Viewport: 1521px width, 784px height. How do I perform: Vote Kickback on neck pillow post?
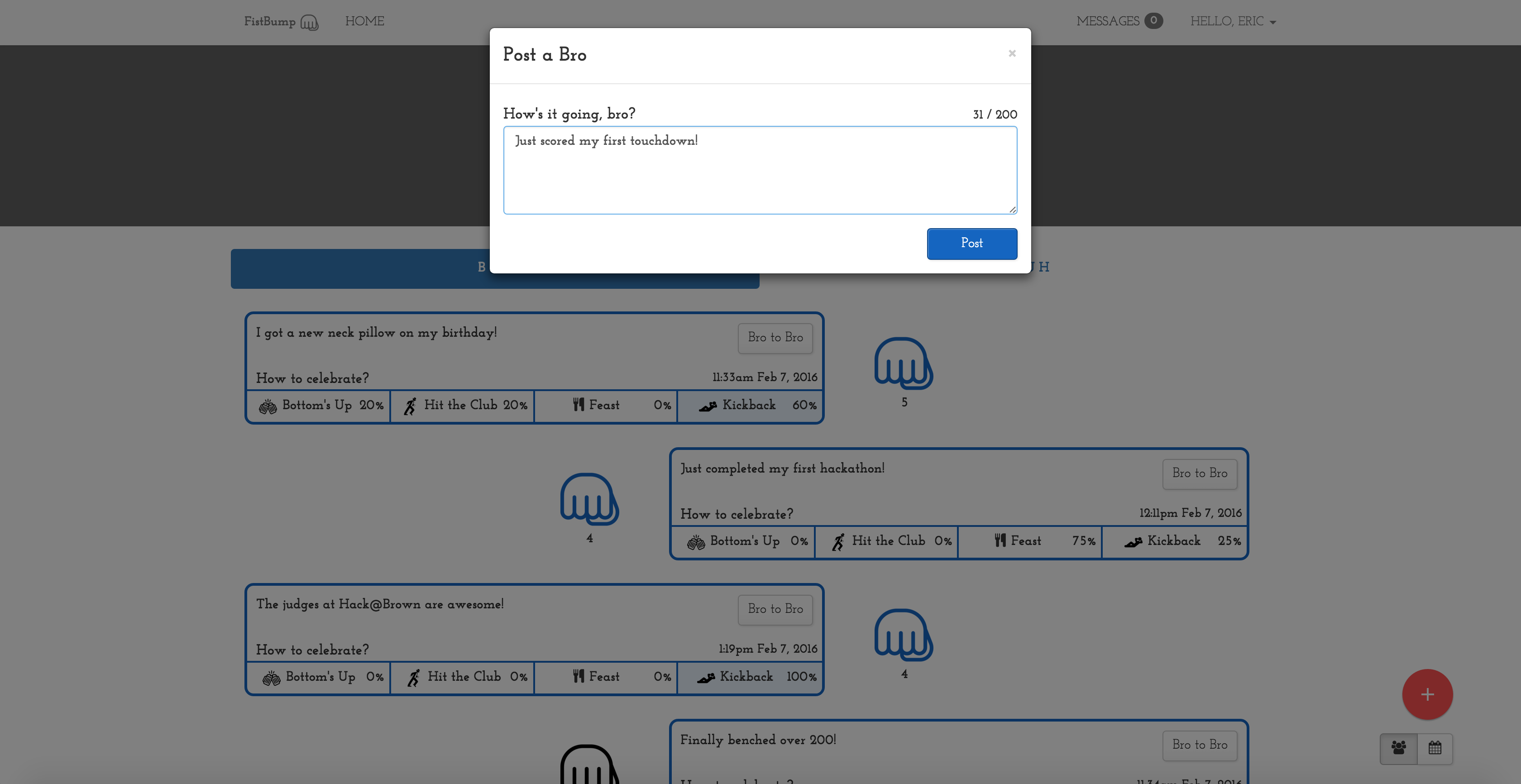coord(750,406)
